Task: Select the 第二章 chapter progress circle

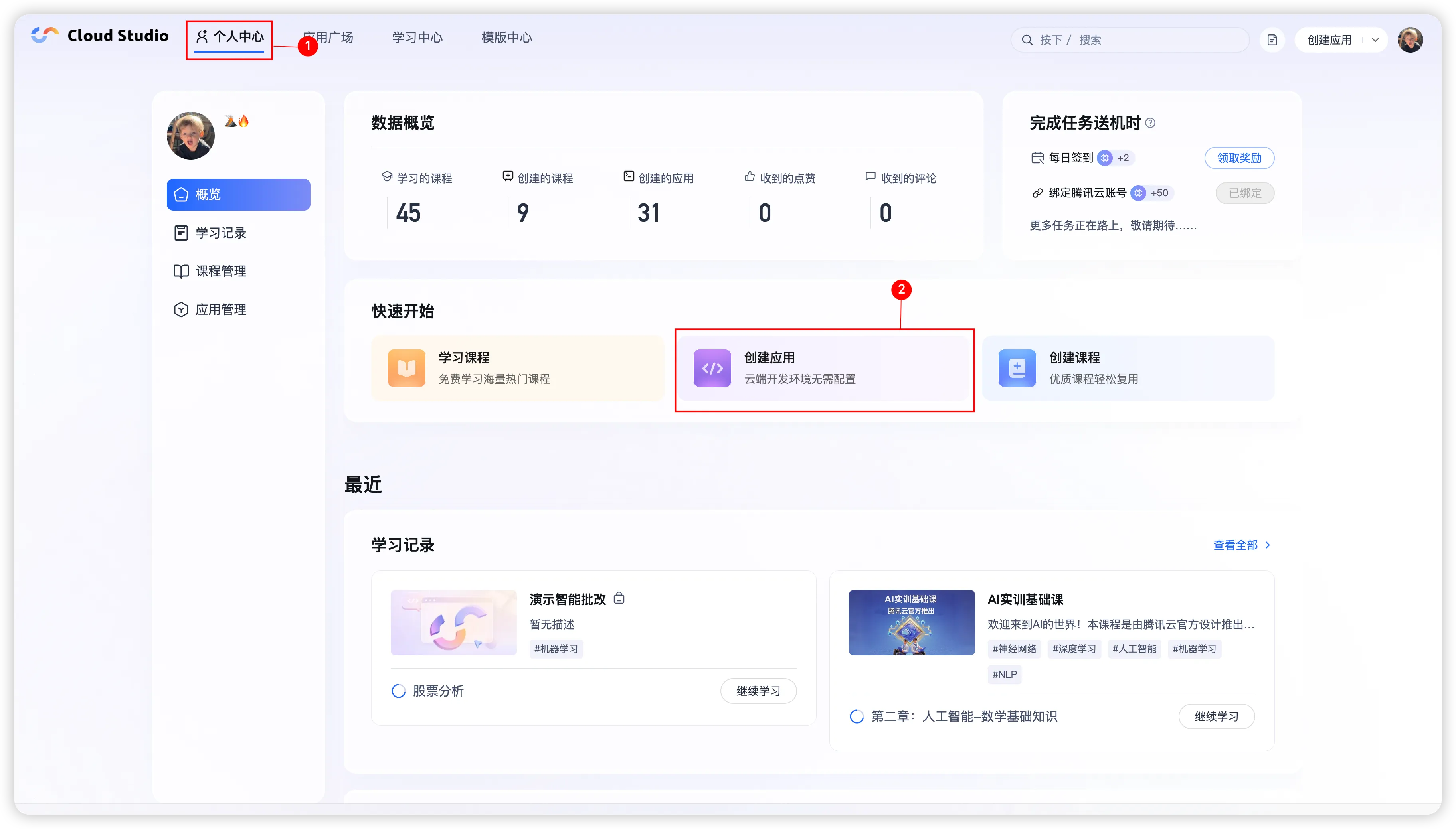Action: (x=856, y=716)
